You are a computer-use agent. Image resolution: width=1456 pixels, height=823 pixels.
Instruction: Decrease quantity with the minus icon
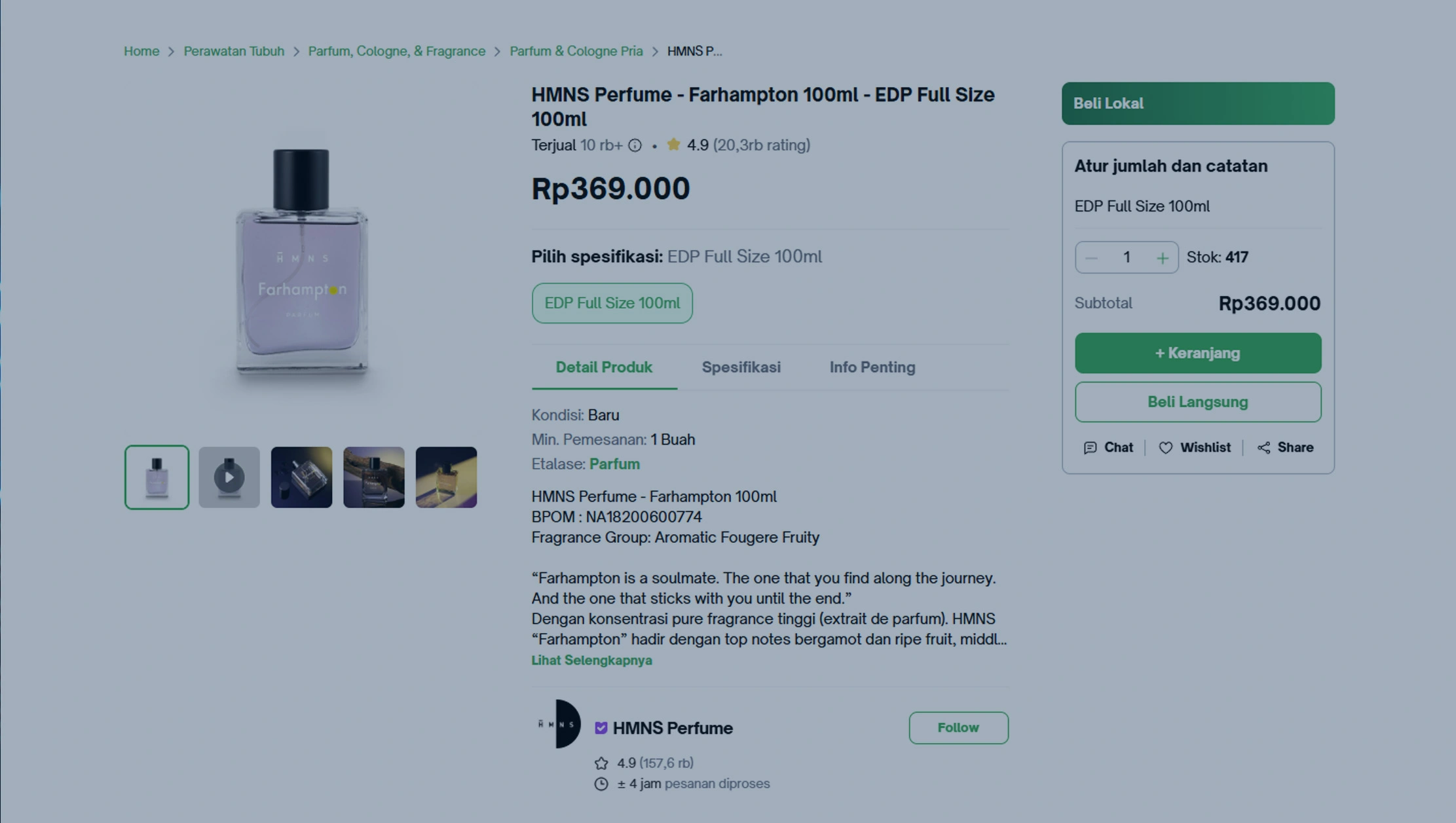[1091, 258]
